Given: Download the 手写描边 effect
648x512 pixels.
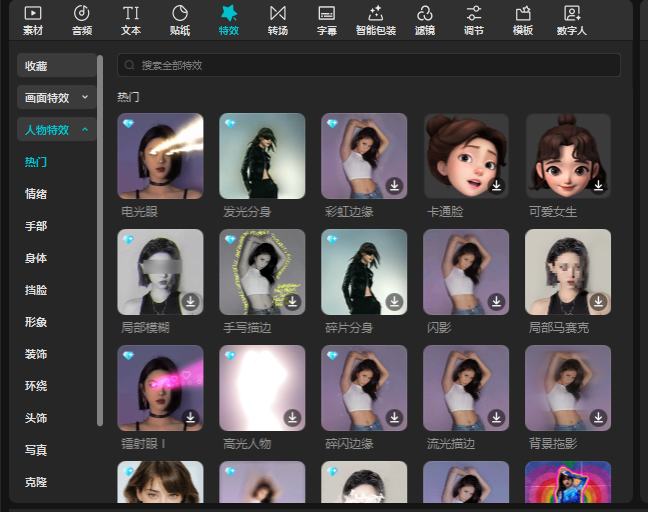Looking at the screenshot, I should (293, 302).
